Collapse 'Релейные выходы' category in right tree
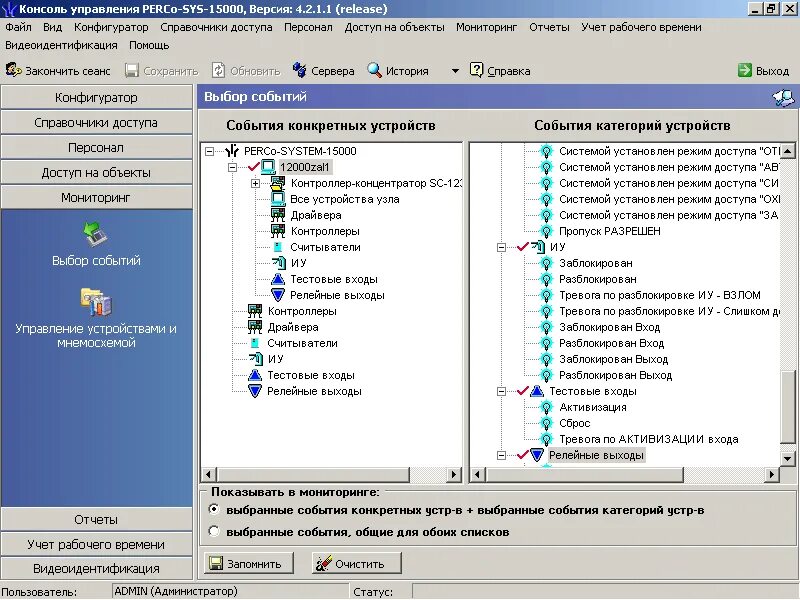Screen dimensions: 800x600 tap(502, 455)
